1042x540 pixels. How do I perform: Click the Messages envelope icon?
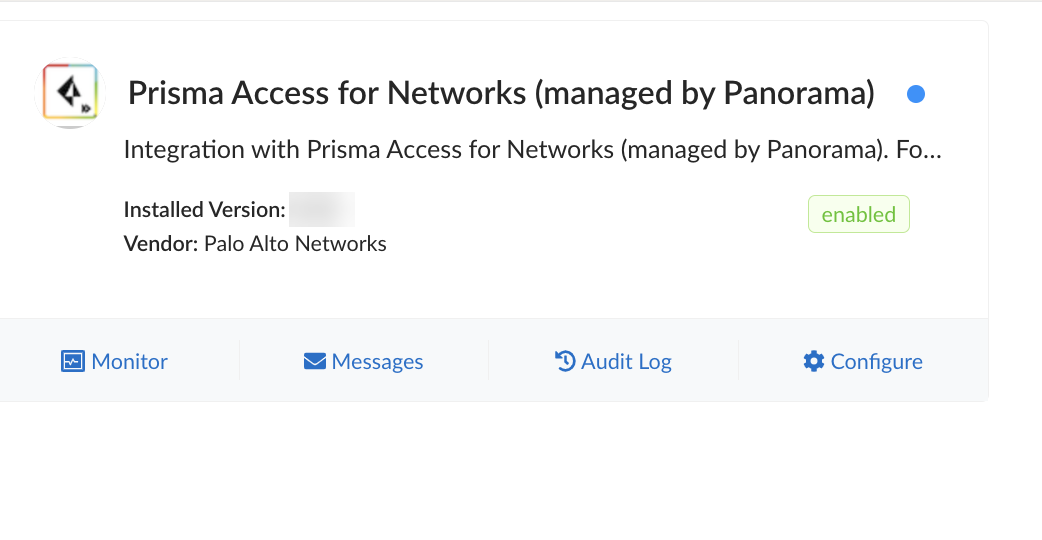click(315, 361)
